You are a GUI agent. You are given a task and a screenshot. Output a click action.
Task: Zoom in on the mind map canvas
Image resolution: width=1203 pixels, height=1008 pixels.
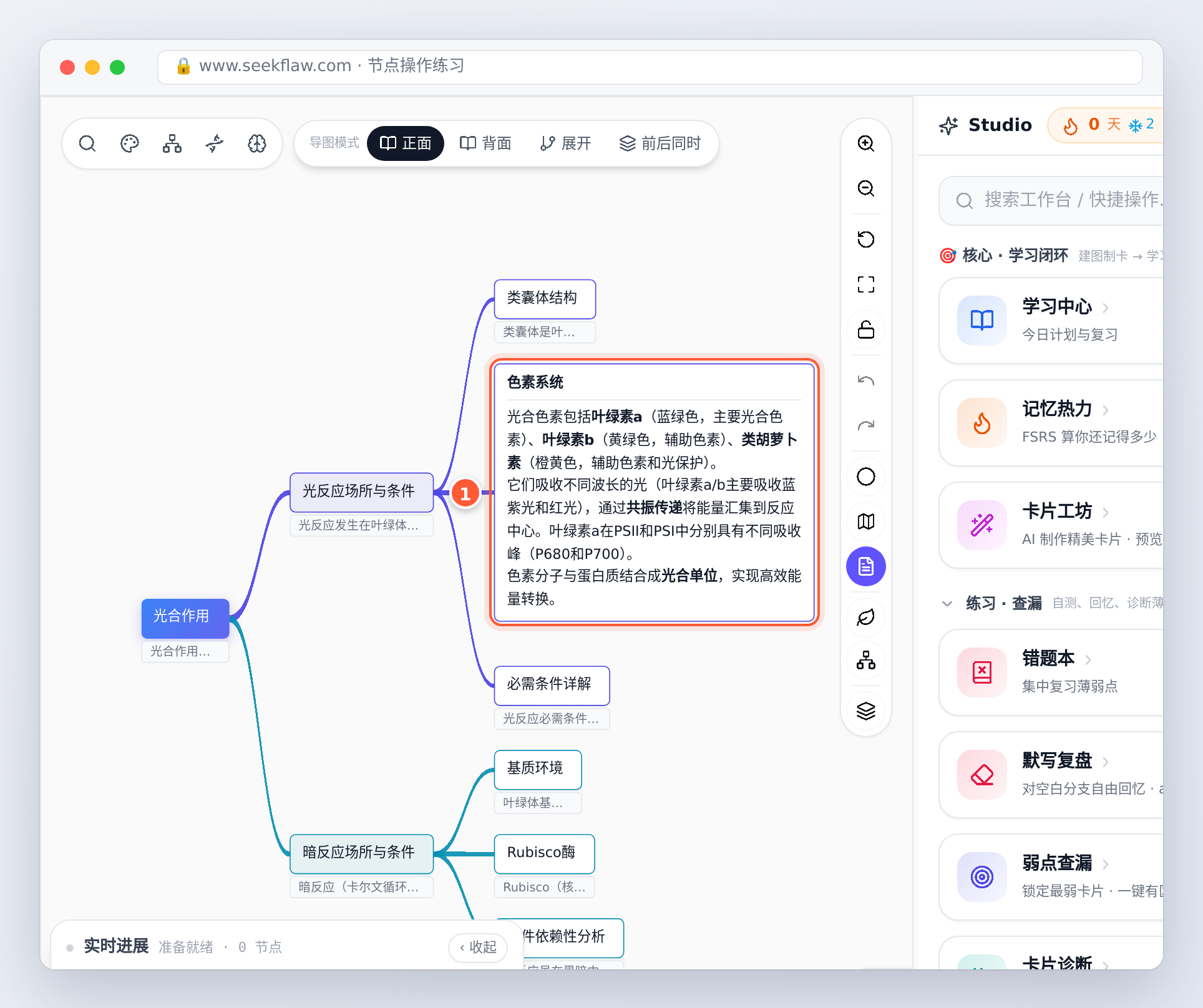coord(866,143)
